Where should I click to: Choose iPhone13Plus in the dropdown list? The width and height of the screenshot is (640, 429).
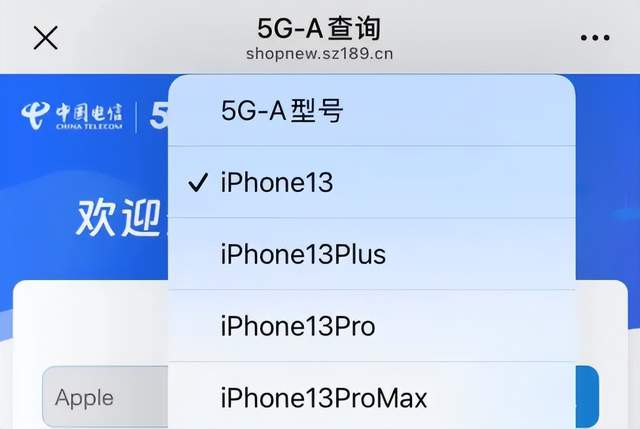371,254
